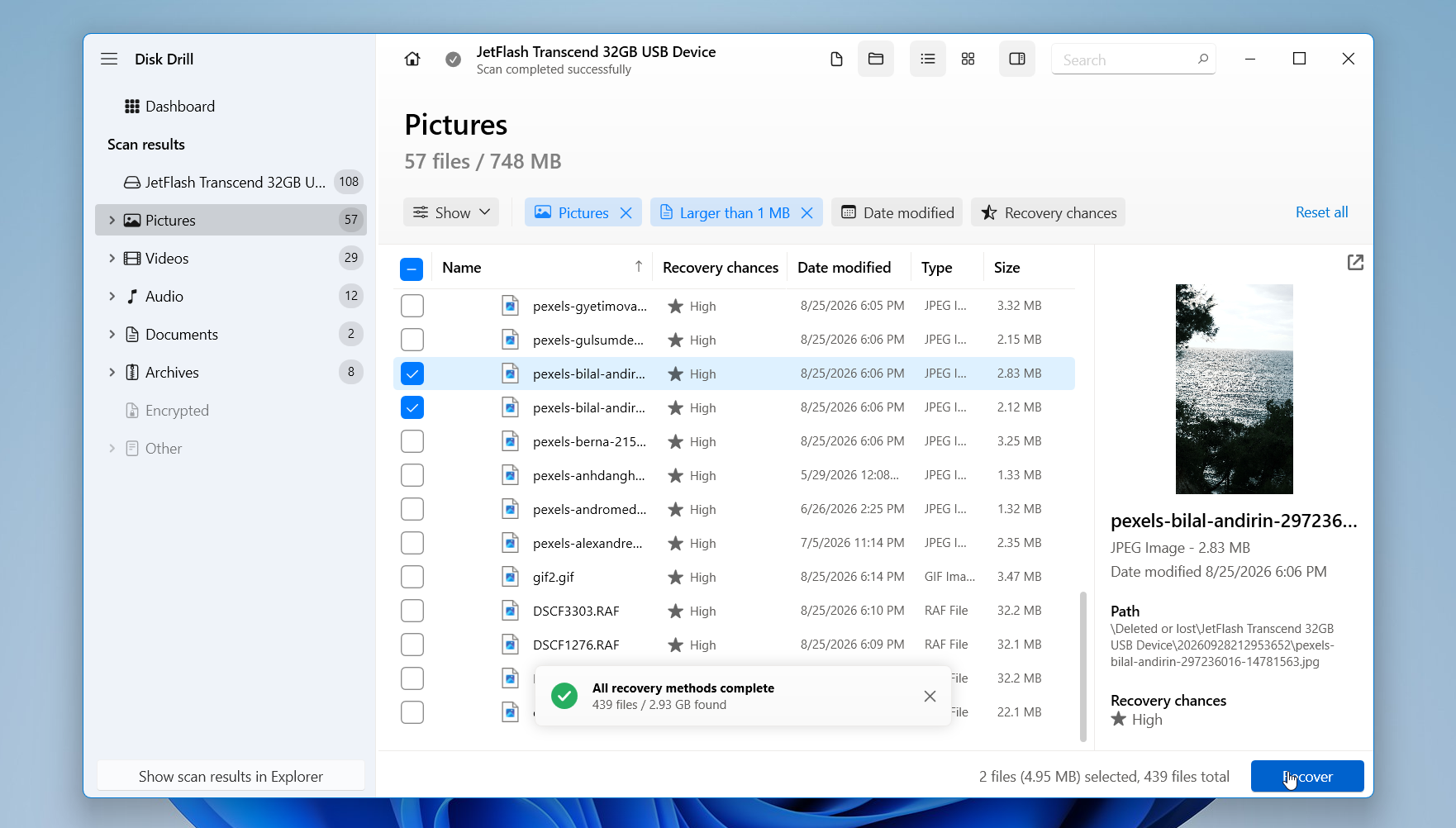Screen dimensions: 1456x828
Task: Expand the Documents tree node
Action: [x=112, y=334]
